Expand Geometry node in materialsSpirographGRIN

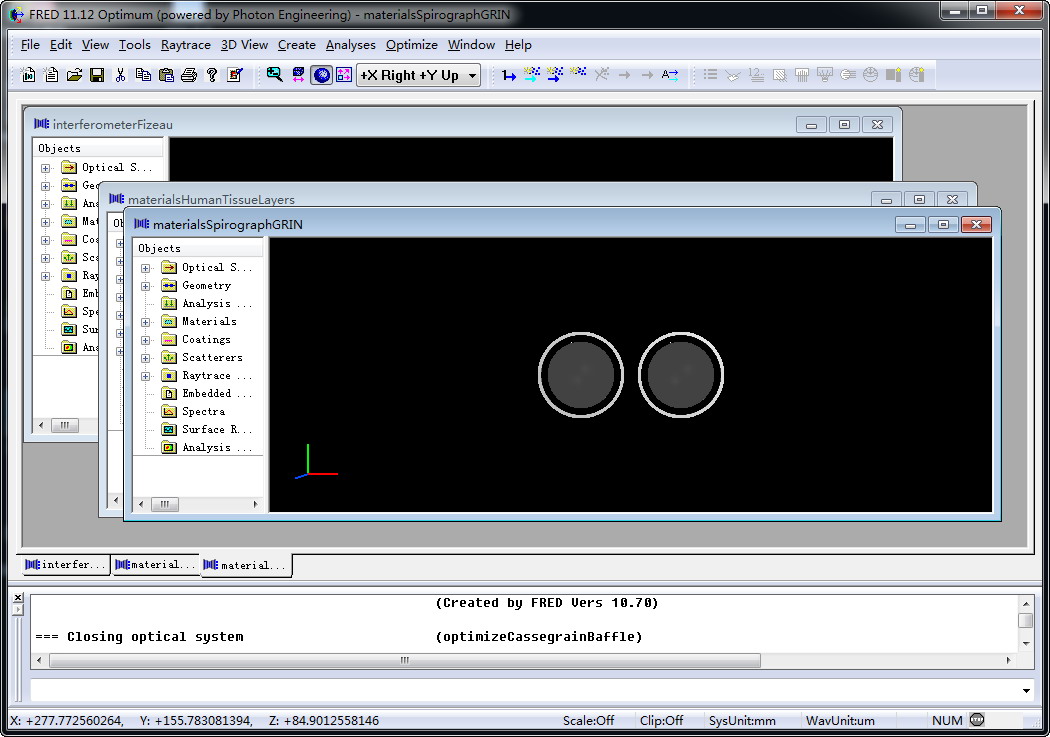coord(145,286)
